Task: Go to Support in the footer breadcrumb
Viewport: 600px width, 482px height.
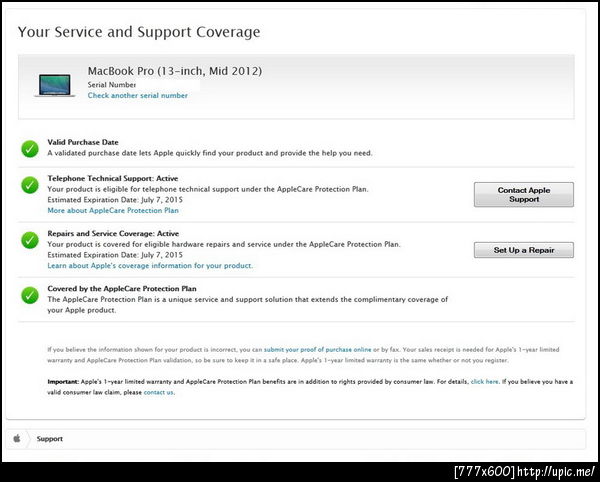Action: [x=50, y=439]
